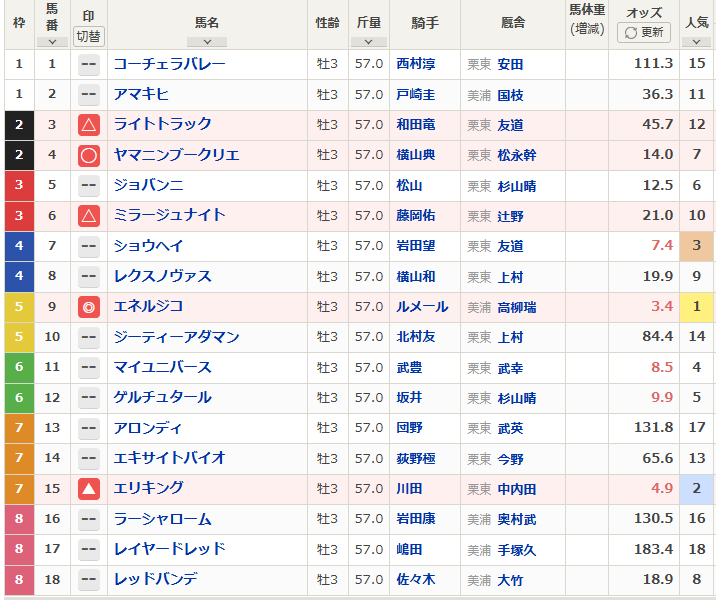Click the △ mark icon for ミラージュナイト
The height and width of the screenshot is (600, 716).
pyautogui.click(x=88, y=216)
